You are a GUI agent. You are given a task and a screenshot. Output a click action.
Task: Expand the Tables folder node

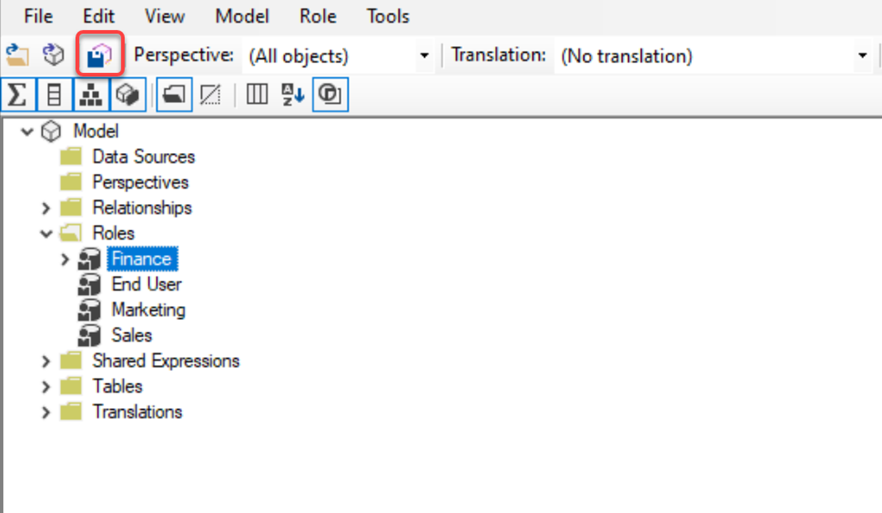[x=46, y=387]
